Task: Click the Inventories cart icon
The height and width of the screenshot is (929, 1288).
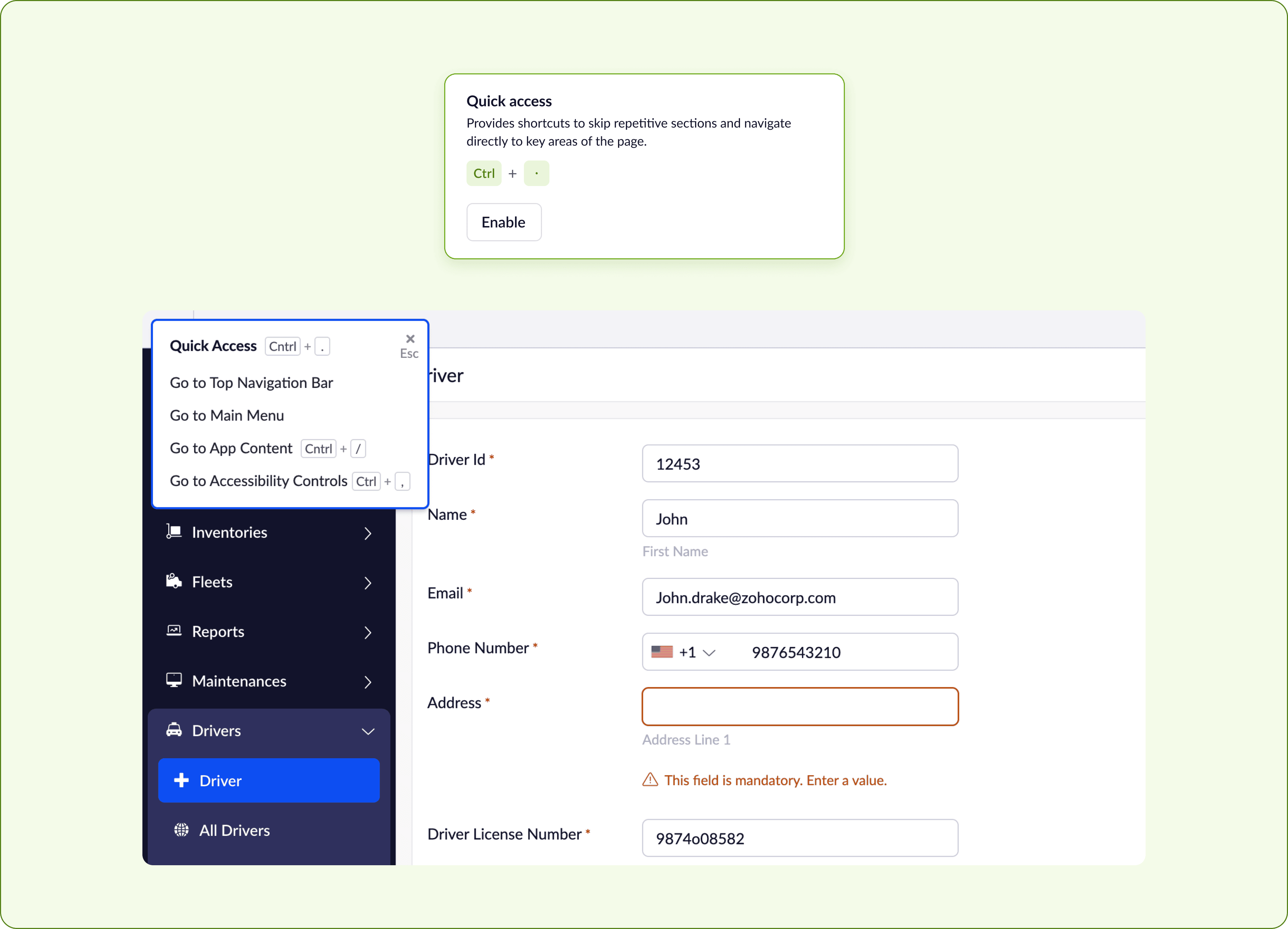Action: pos(174,531)
